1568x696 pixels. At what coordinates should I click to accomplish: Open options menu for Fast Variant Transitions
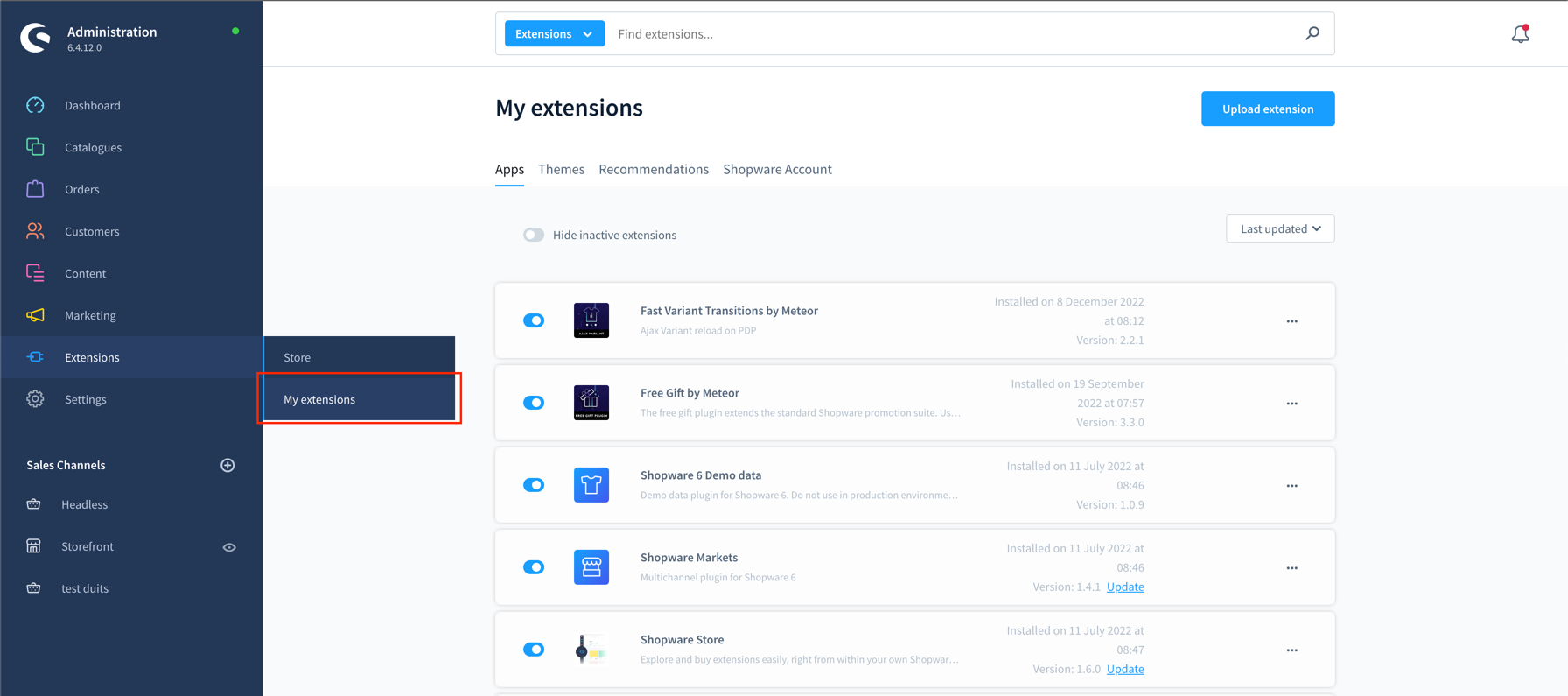pos(1292,321)
